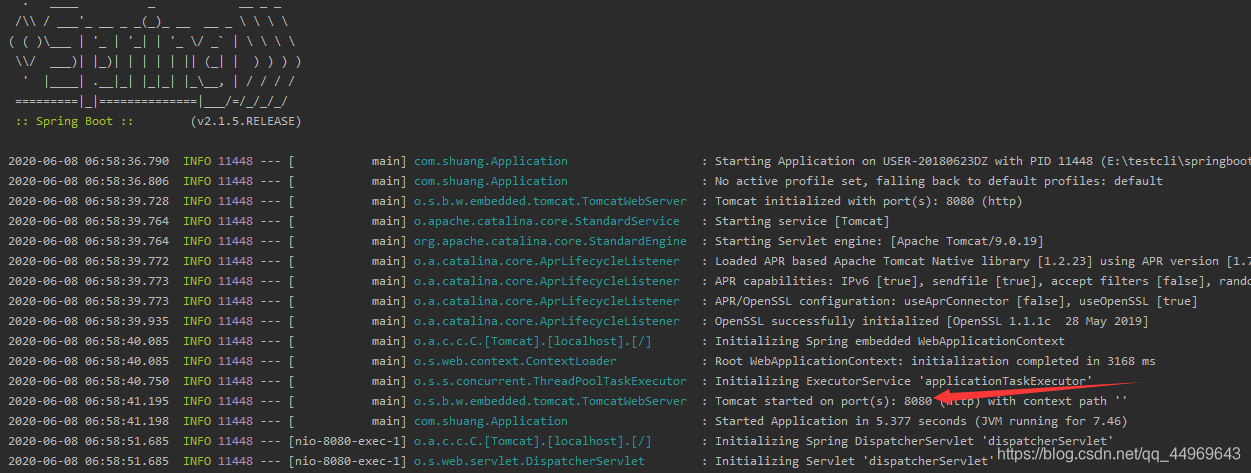Click the 'Tomcat started on port(s): 8080' message

click(x=823, y=401)
